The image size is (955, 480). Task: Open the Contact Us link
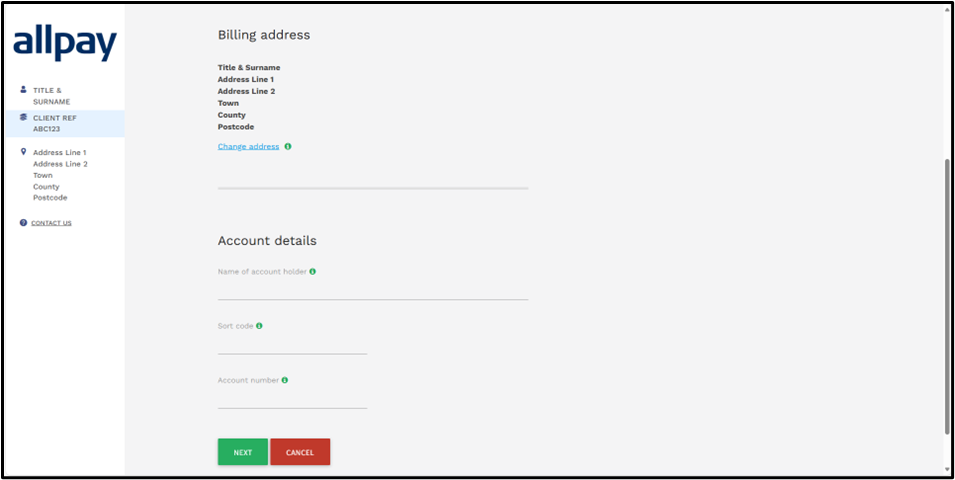tap(51, 223)
